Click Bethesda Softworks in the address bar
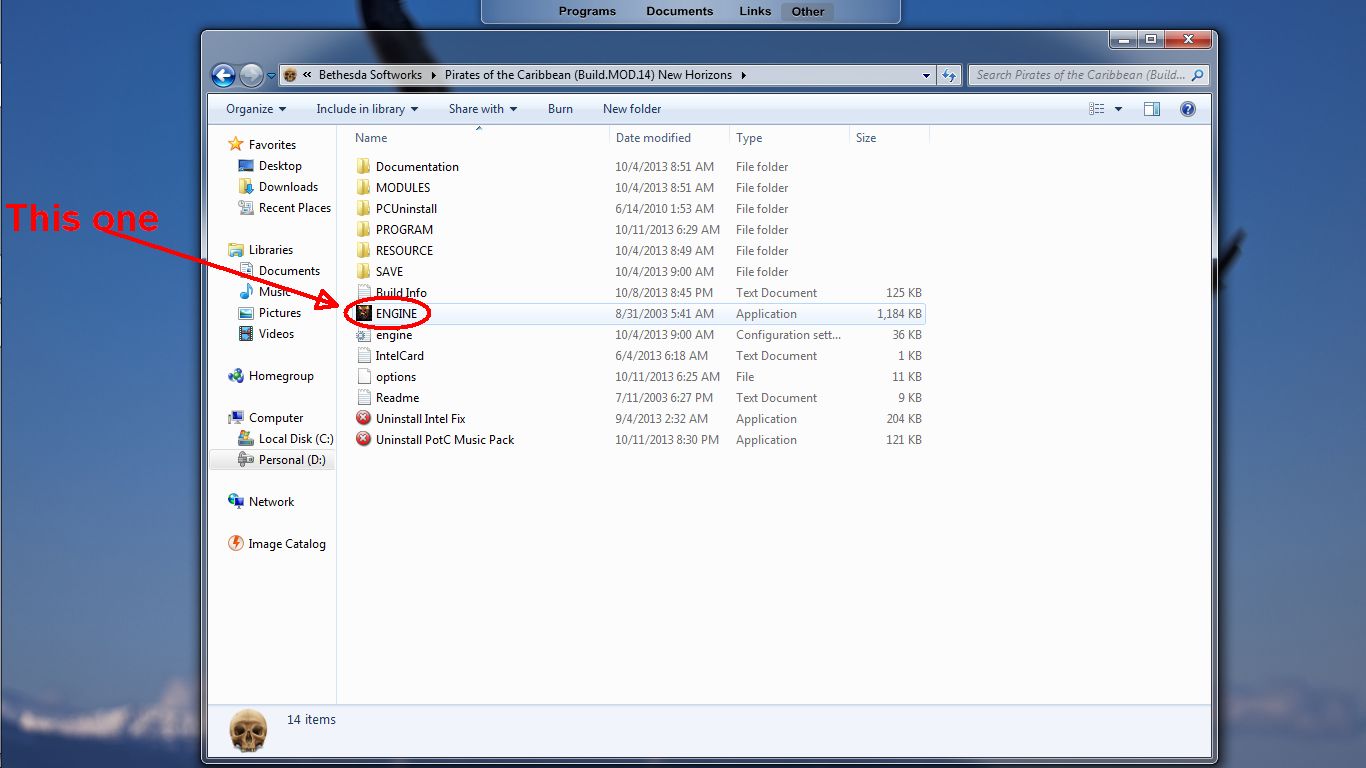Screen dimensions: 1366x768 [370, 75]
